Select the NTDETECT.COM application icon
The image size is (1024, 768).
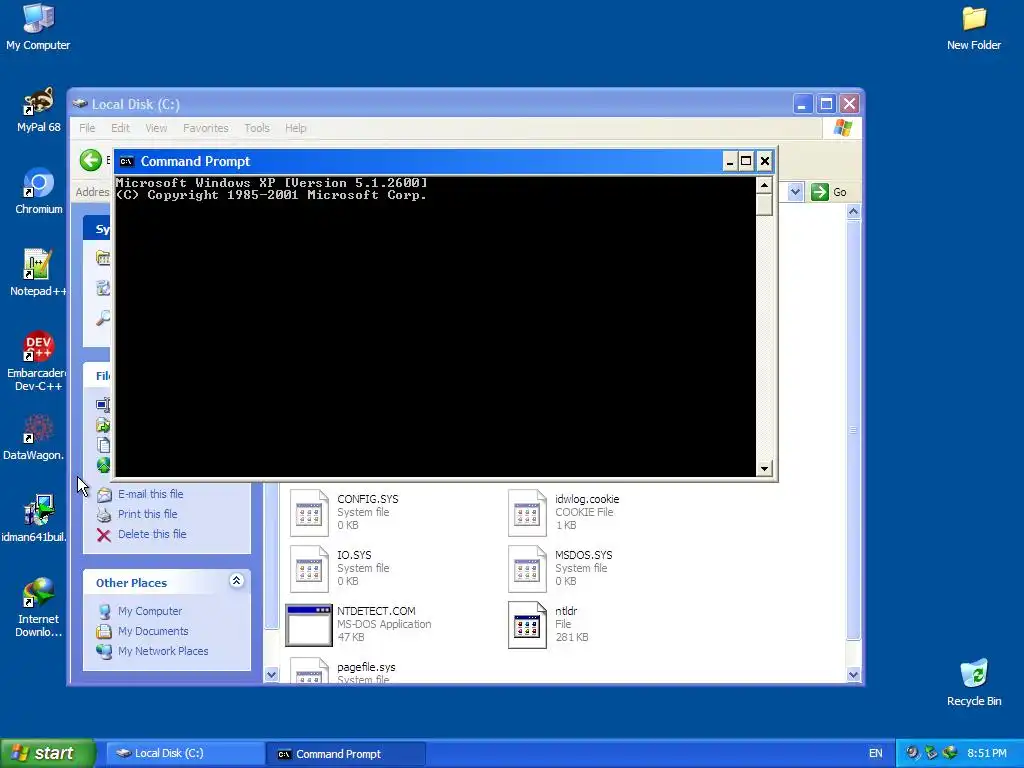[x=309, y=625]
